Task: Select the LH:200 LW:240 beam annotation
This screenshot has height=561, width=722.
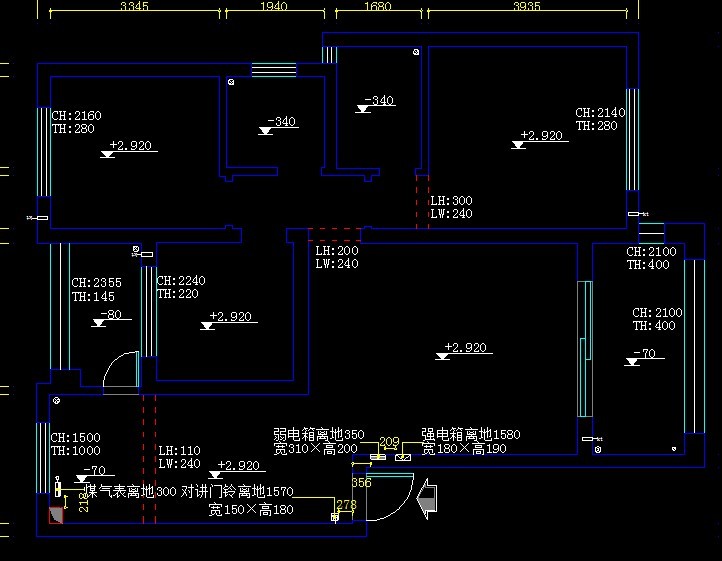Action: tap(336, 257)
